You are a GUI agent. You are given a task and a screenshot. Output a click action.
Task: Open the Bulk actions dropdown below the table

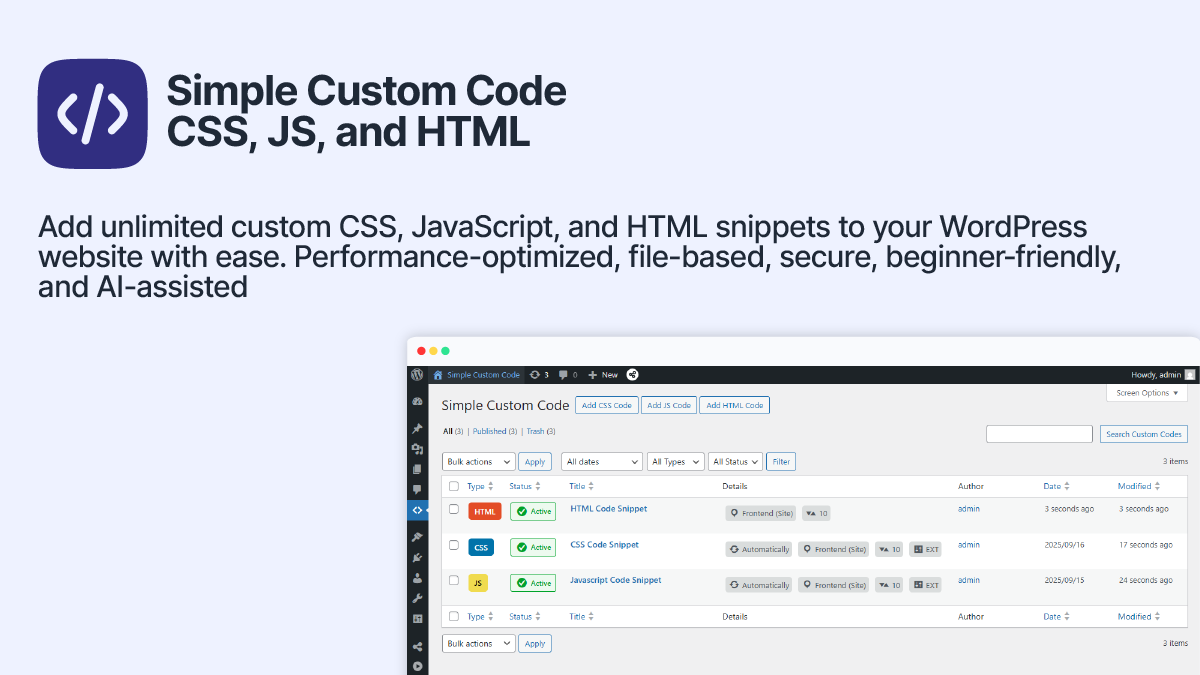tap(479, 644)
